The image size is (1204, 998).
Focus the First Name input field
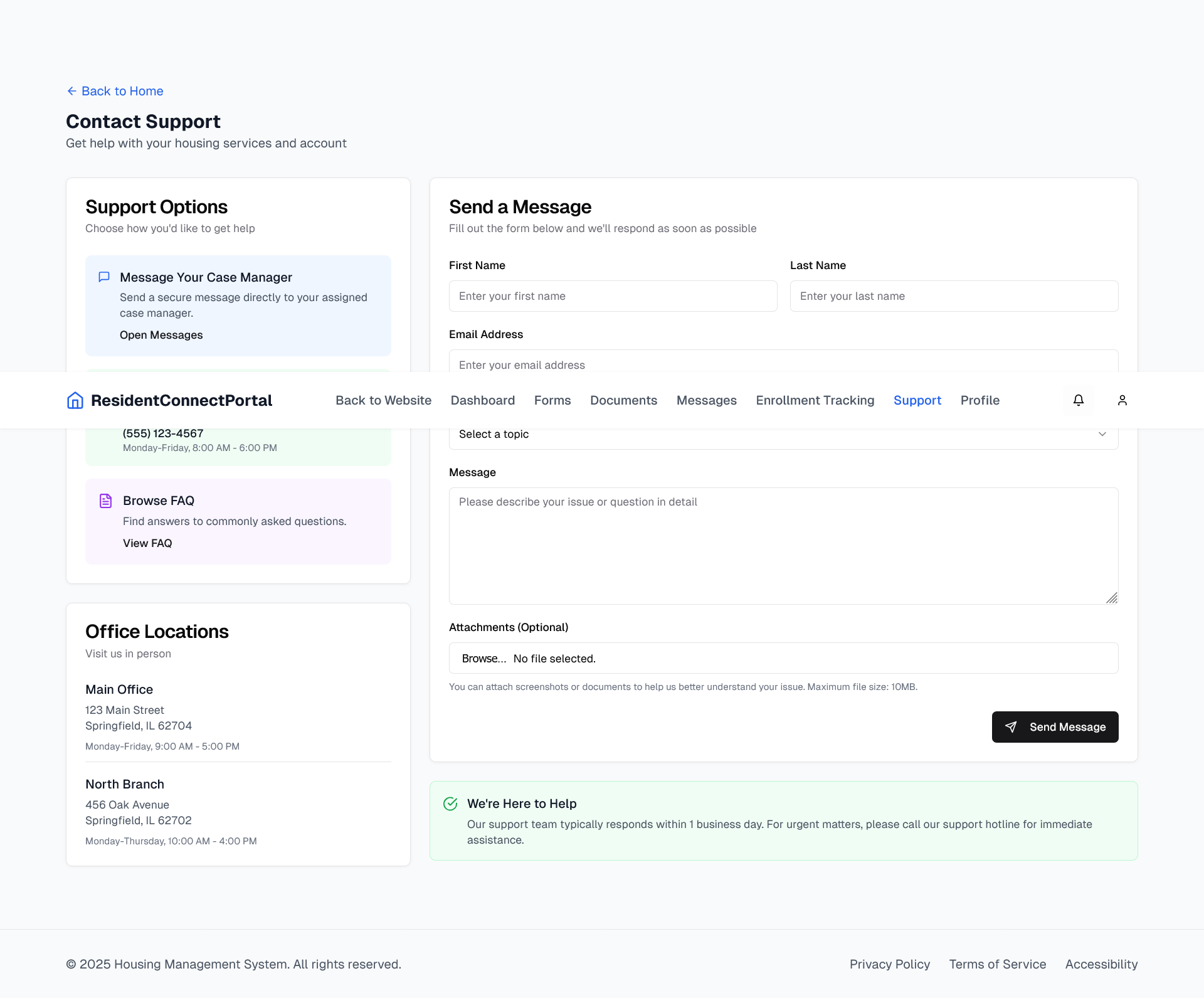[x=613, y=296]
